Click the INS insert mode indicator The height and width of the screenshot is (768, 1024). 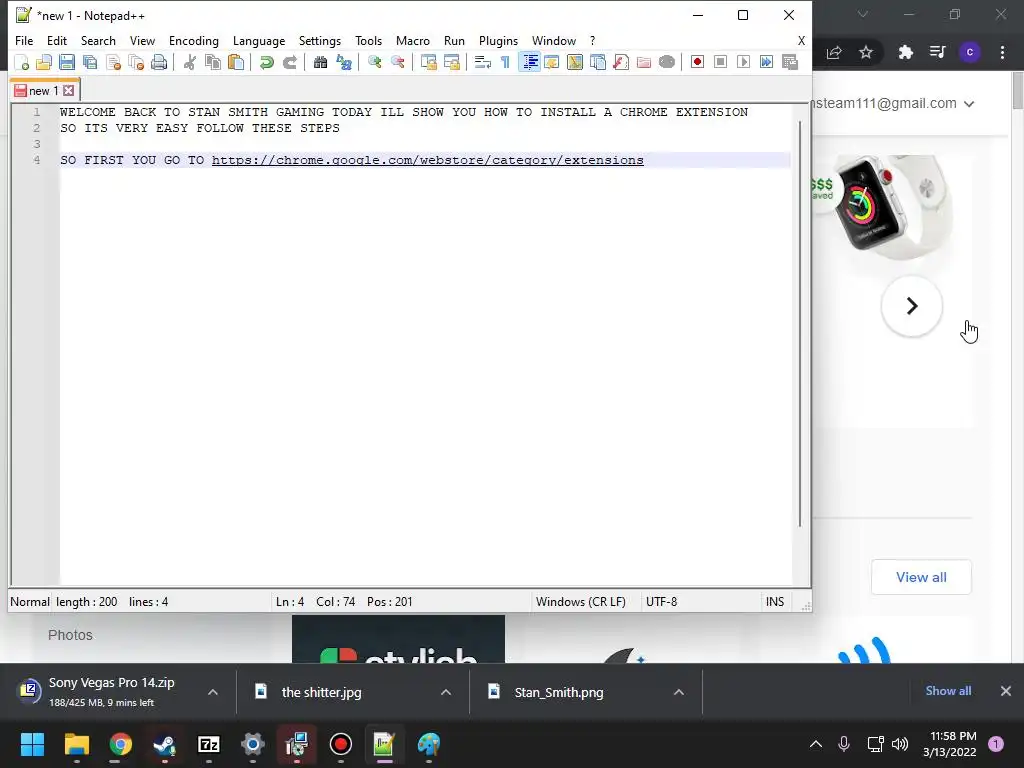click(x=775, y=601)
